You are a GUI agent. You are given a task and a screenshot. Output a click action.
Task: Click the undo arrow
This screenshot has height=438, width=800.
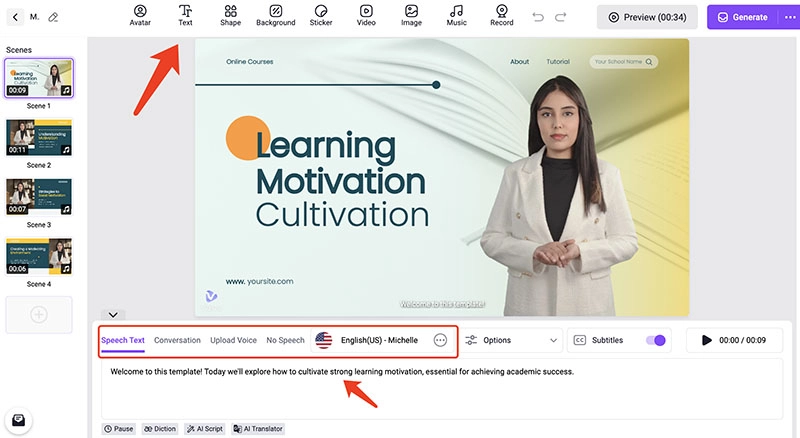point(539,17)
